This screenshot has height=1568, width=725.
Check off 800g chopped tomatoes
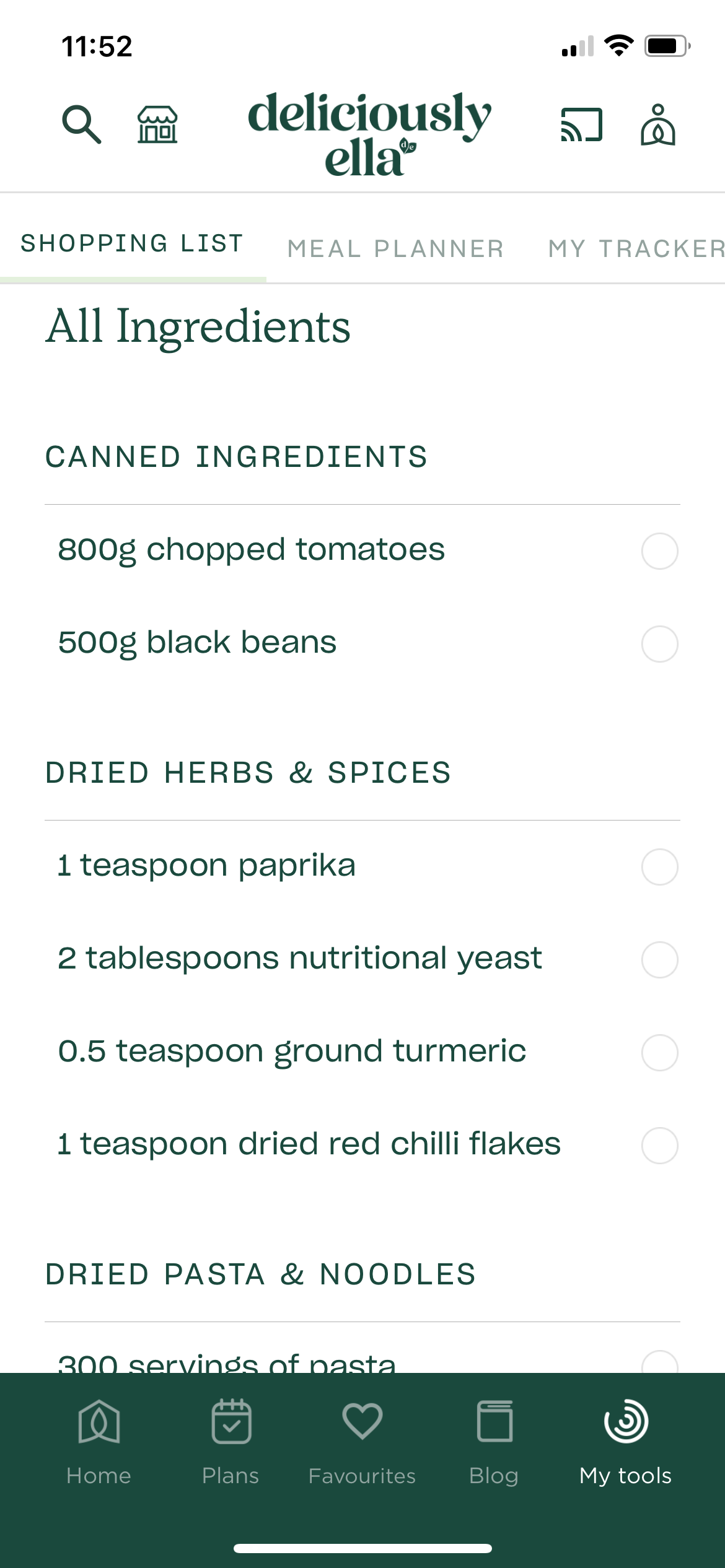coord(659,551)
